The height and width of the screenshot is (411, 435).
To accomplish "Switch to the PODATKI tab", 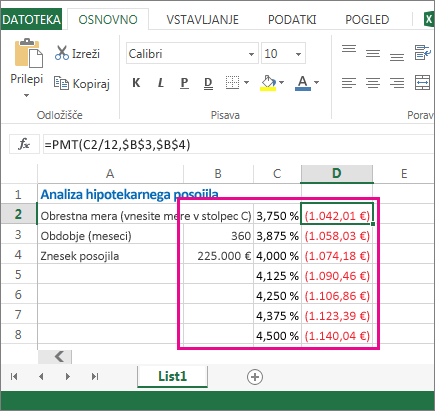I will [x=292, y=20].
